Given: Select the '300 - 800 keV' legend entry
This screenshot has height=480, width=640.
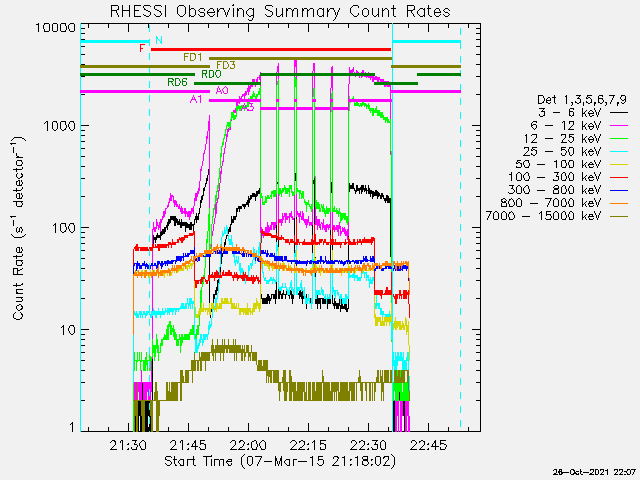Looking at the screenshot, I should pos(568,190).
